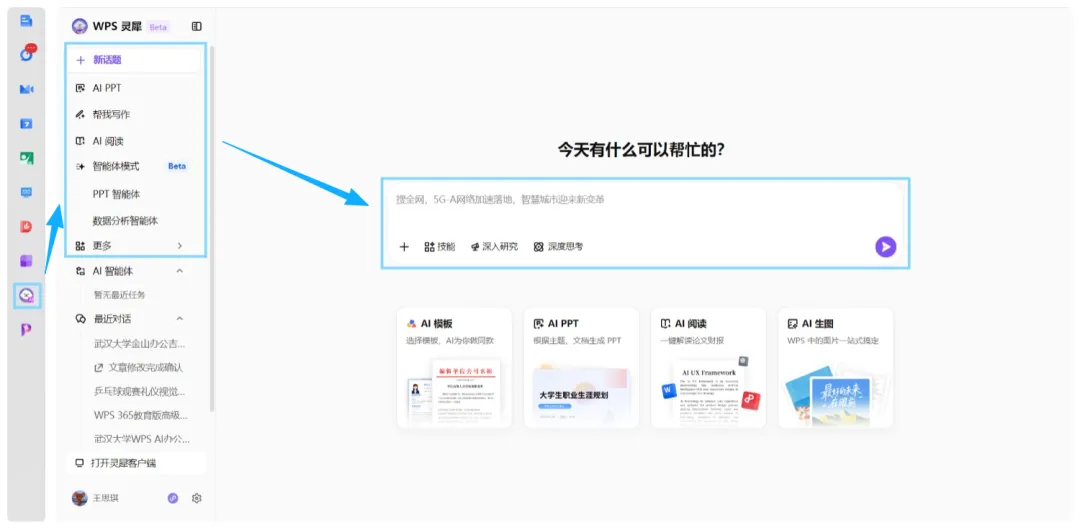Open the chat icon with red notification badge
This screenshot has height=528, width=1080.
click(x=27, y=54)
